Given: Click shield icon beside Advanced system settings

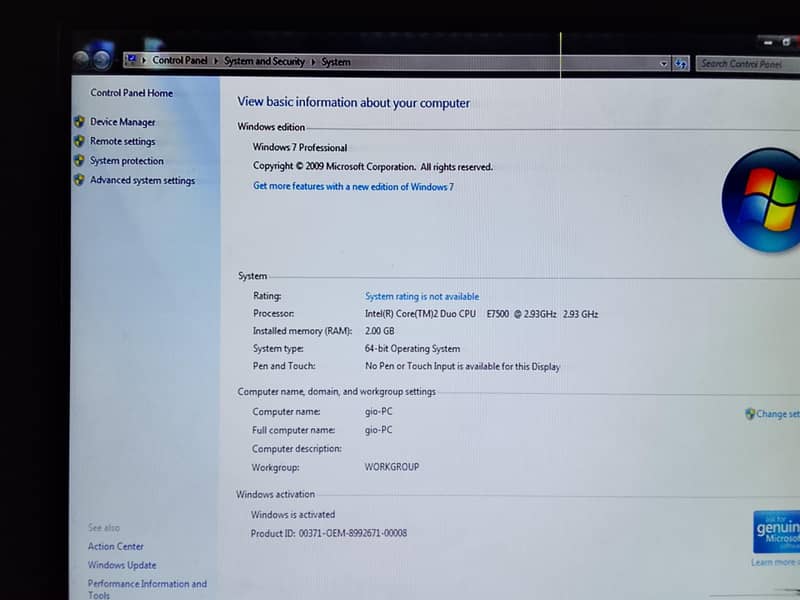Looking at the screenshot, I should pos(79,180).
